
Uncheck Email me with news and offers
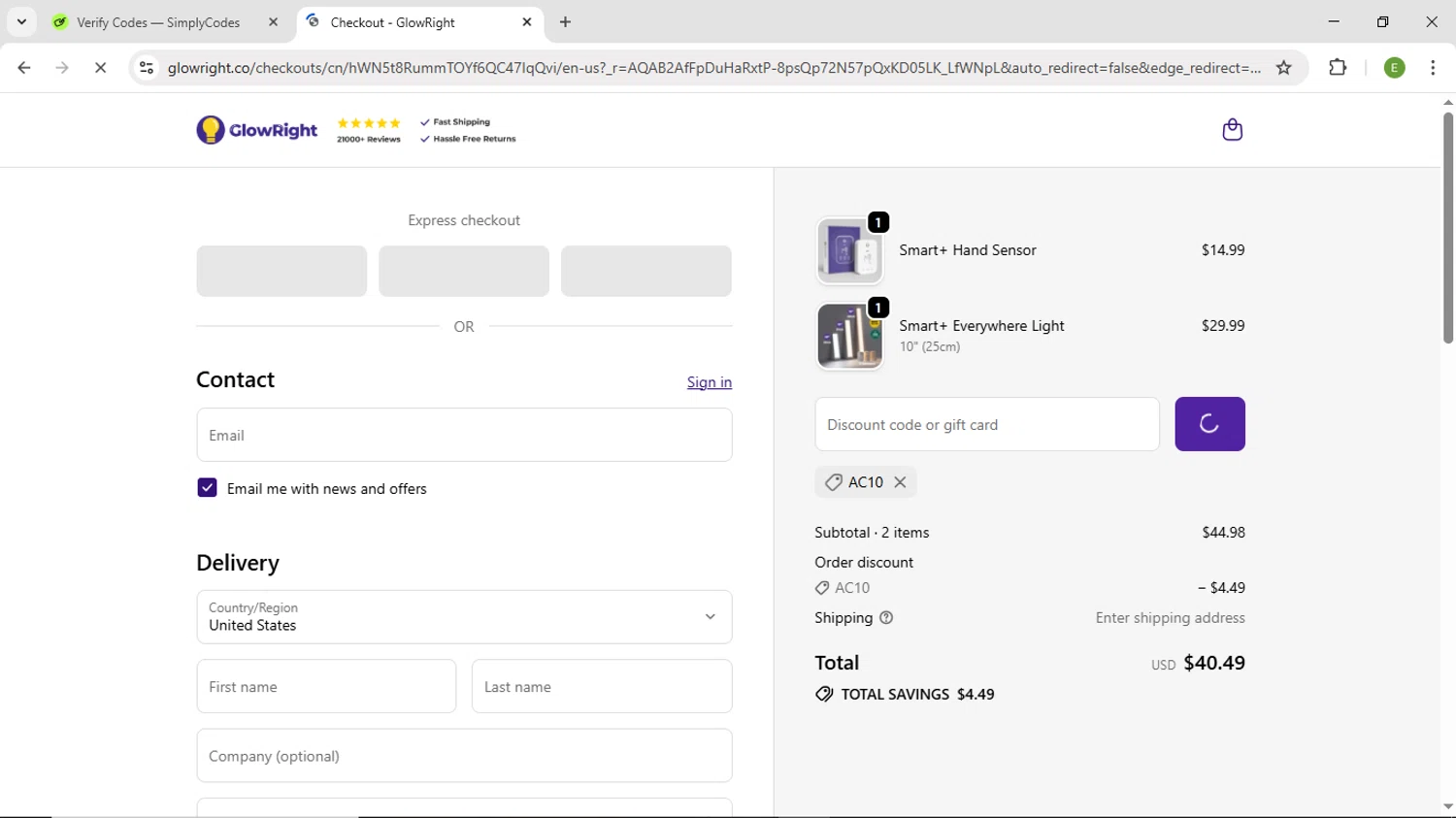207,488
